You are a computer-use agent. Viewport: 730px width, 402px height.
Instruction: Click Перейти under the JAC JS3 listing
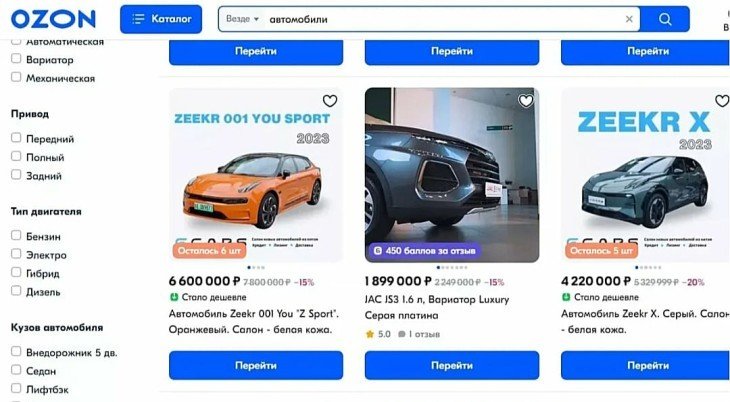click(x=452, y=366)
